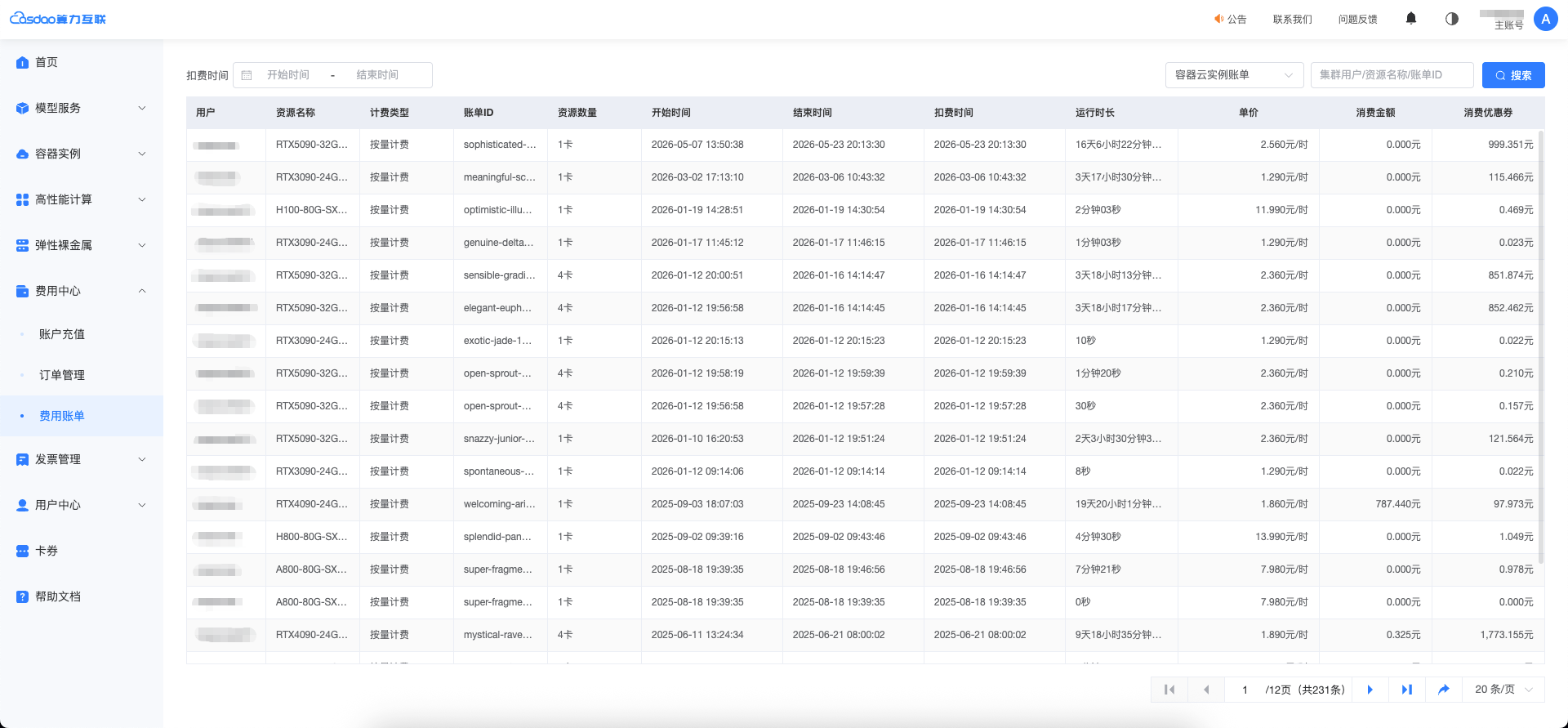Expand the 发票管理 submenu chevron
The width and height of the screenshot is (1568, 728).
point(142,459)
